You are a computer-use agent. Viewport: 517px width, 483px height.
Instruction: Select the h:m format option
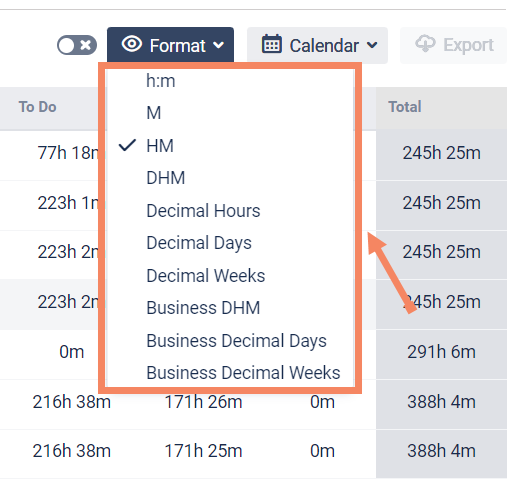click(161, 81)
